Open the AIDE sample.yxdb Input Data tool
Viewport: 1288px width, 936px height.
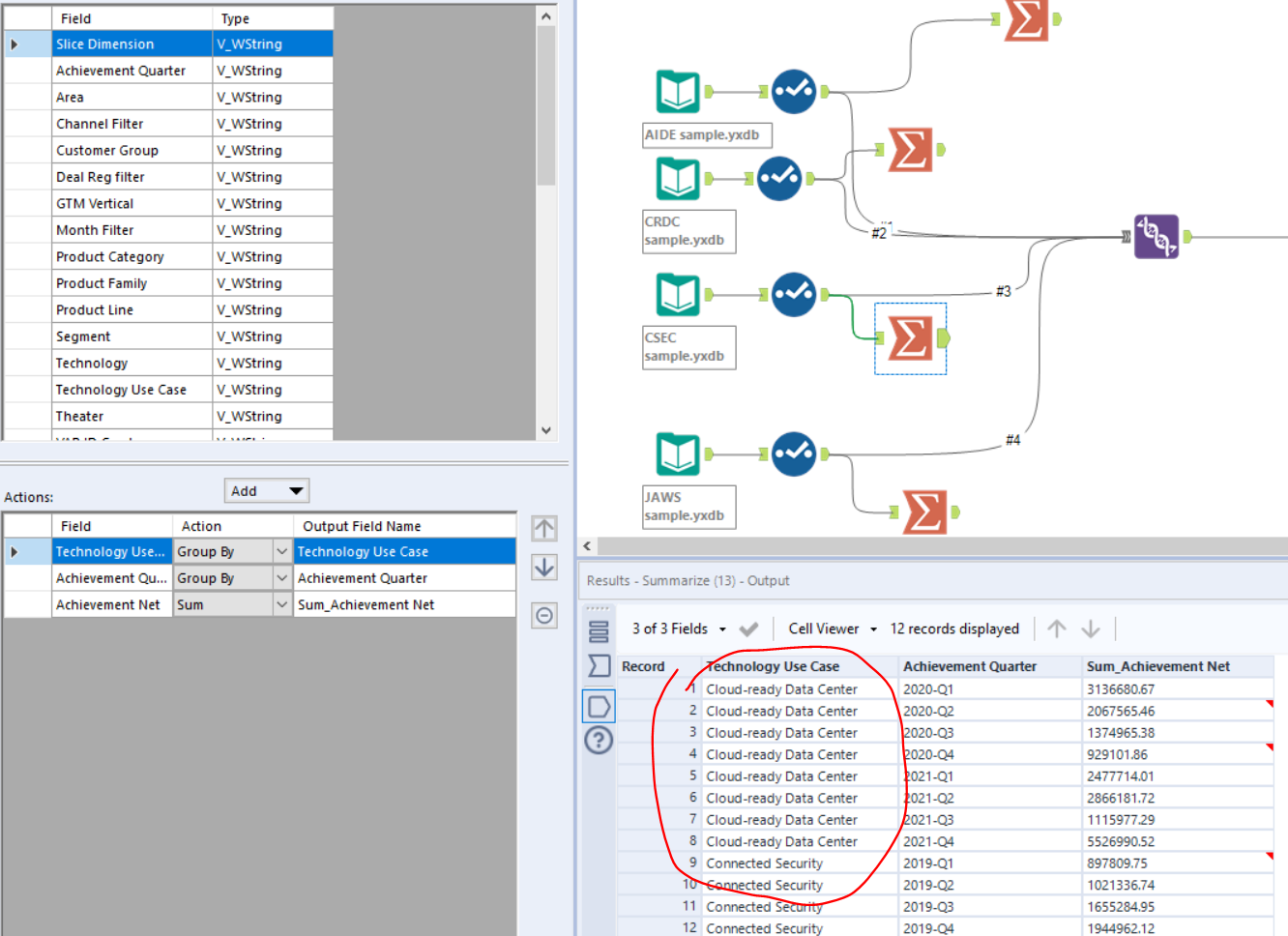coord(677,90)
